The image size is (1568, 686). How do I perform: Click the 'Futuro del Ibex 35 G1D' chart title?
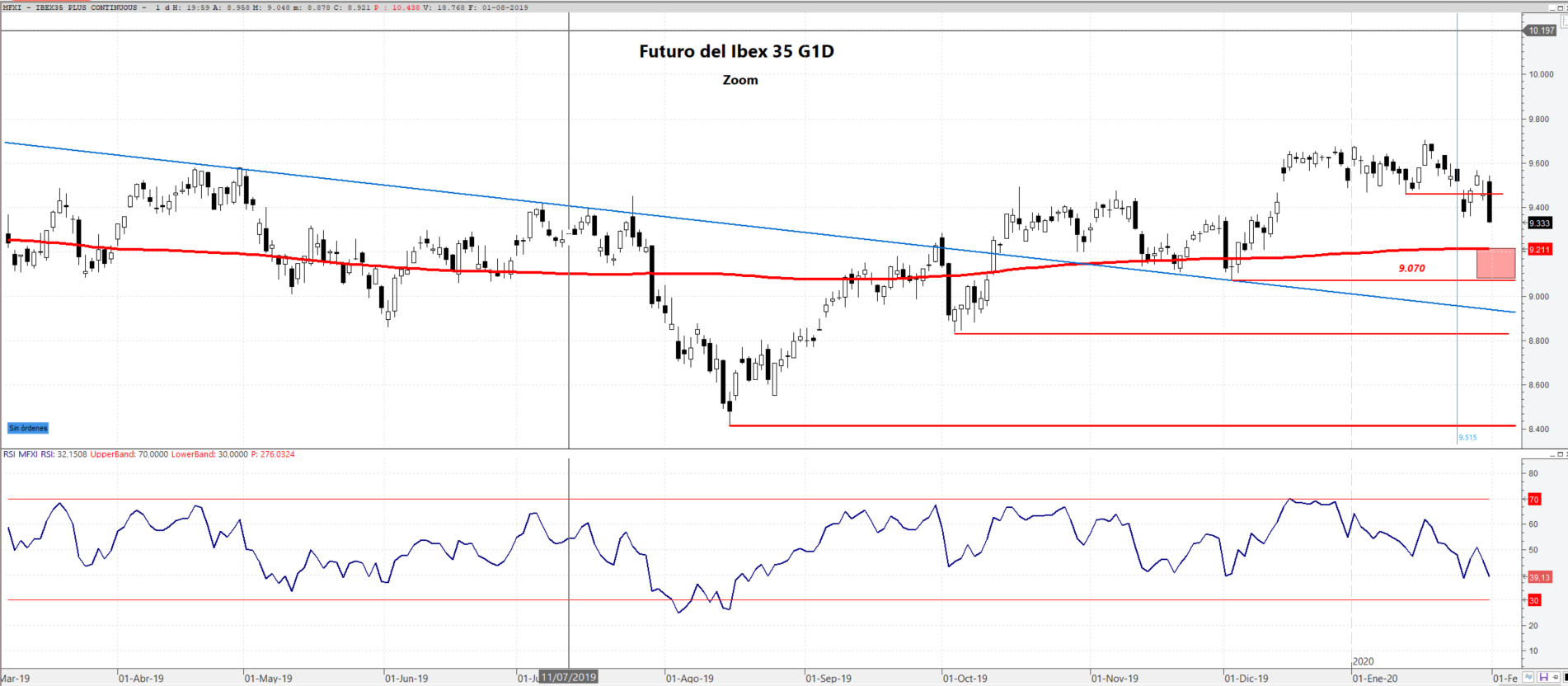click(x=737, y=51)
